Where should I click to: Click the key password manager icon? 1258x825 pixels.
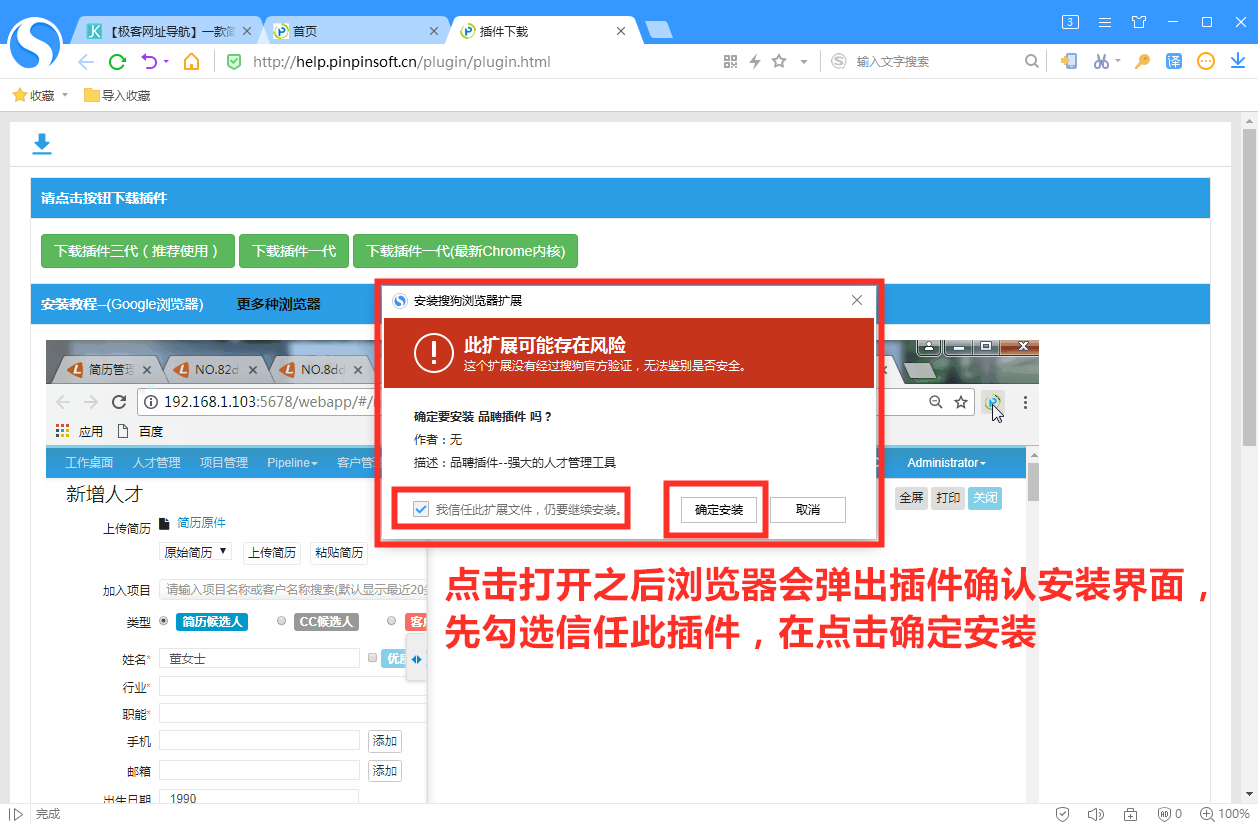click(1142, 62)
